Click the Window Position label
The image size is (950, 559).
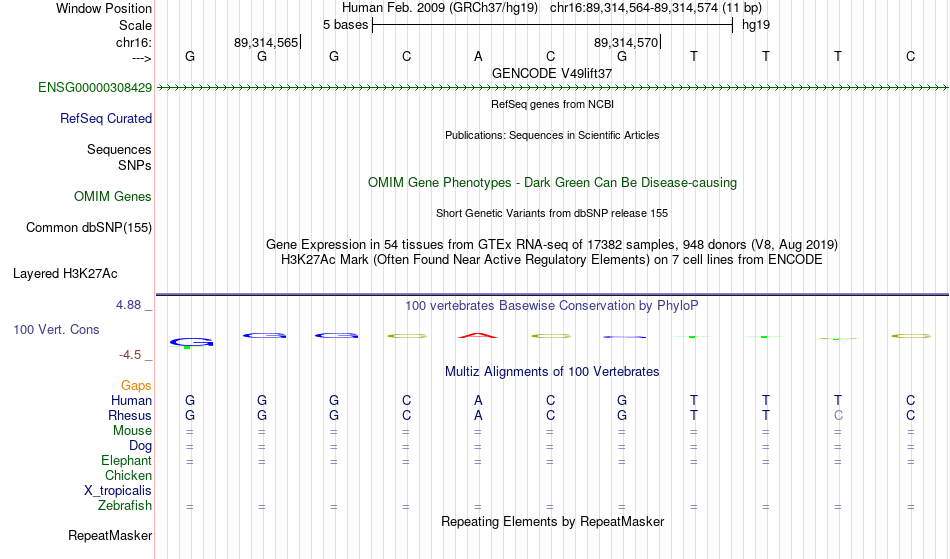(104, 8)
